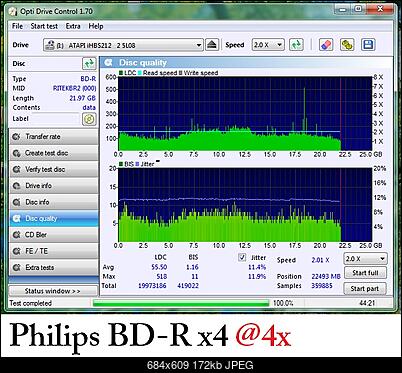Toggle the Jitter checkbox
Viewport: 402px width, 373px height.
pos(242,257)
